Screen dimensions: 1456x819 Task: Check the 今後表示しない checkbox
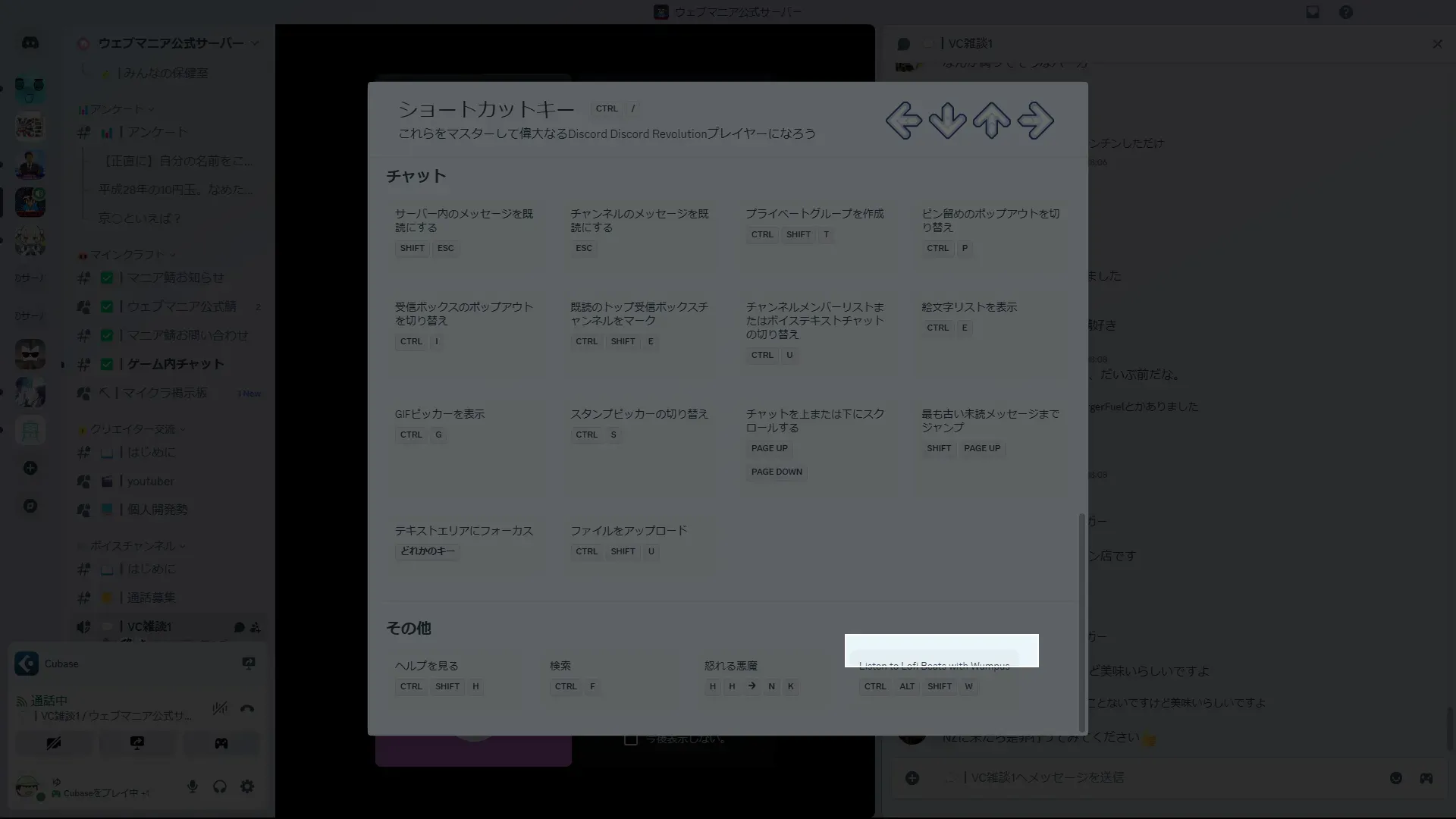tap(630, 739)
